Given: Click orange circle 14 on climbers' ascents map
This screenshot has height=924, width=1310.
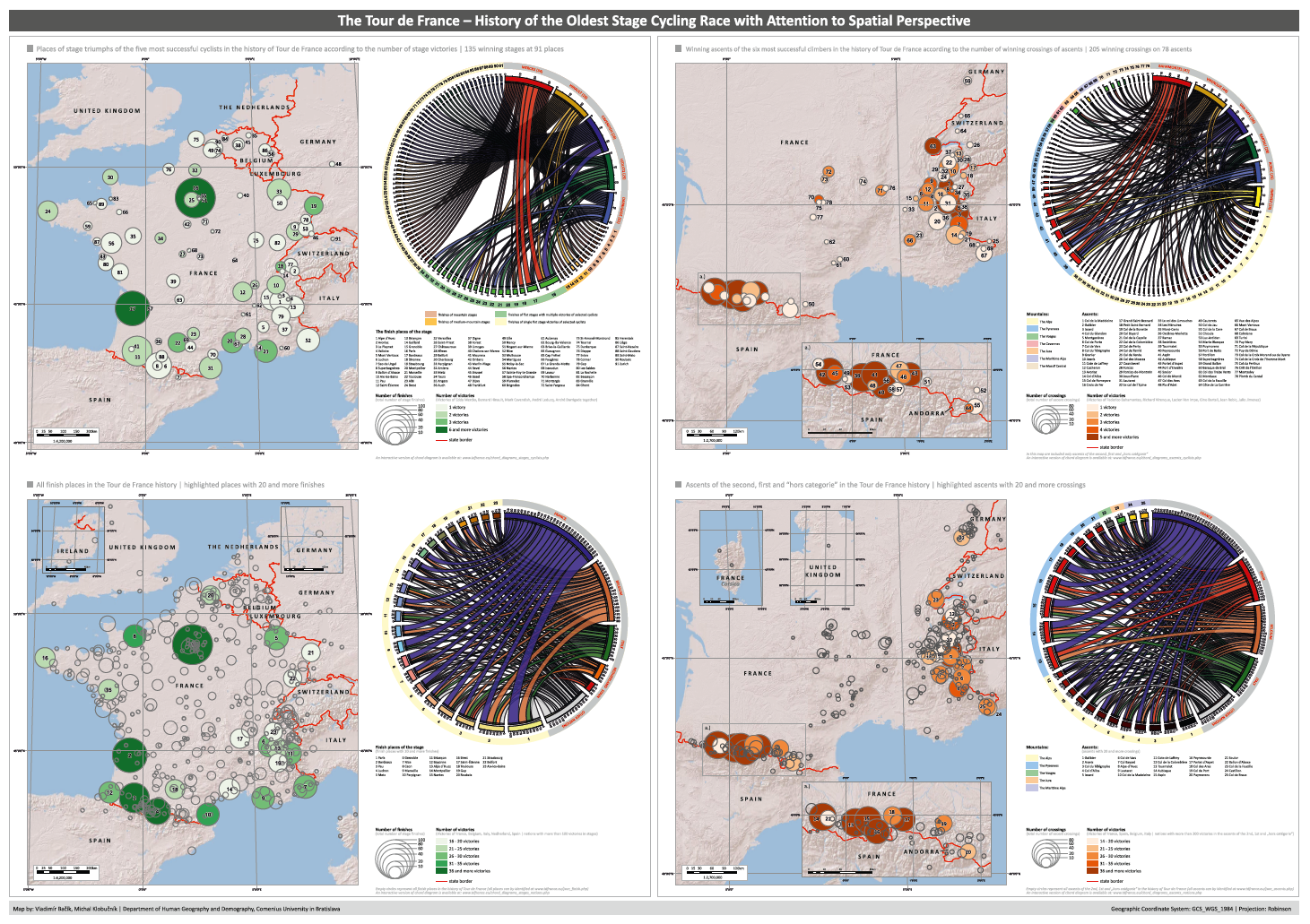Looking at the screenshot, I should click(x=955, y=235).
